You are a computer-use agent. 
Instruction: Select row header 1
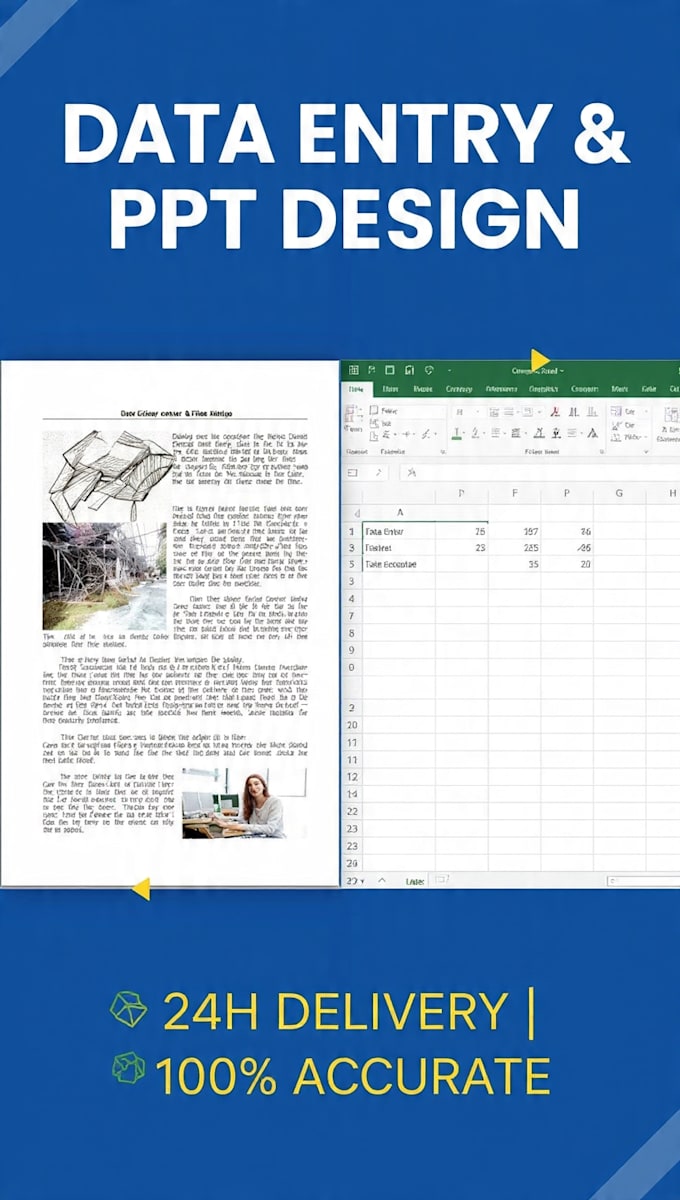point(351,531)
